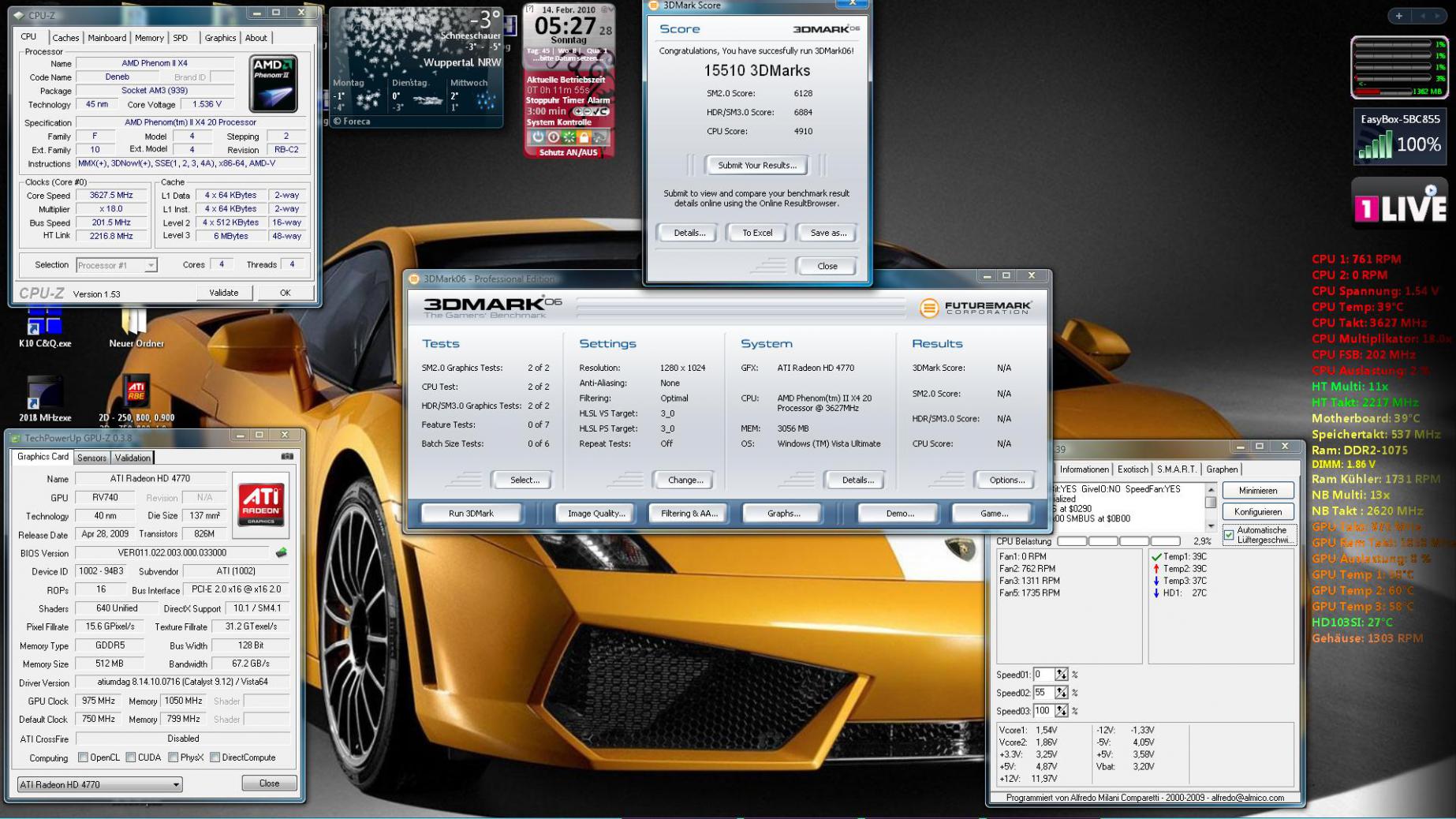Tick the CUDA checkbox in GPU-Z
Viewport: 1456px width, 819px height.
coord(131,757)
